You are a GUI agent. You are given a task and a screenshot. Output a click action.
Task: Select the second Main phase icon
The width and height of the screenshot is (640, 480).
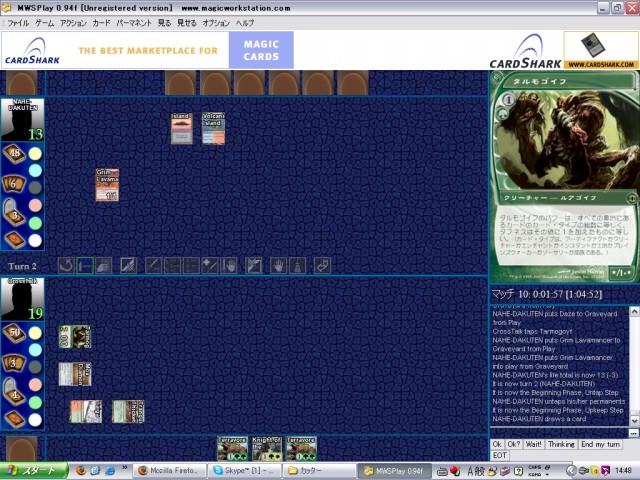point(253,266)
